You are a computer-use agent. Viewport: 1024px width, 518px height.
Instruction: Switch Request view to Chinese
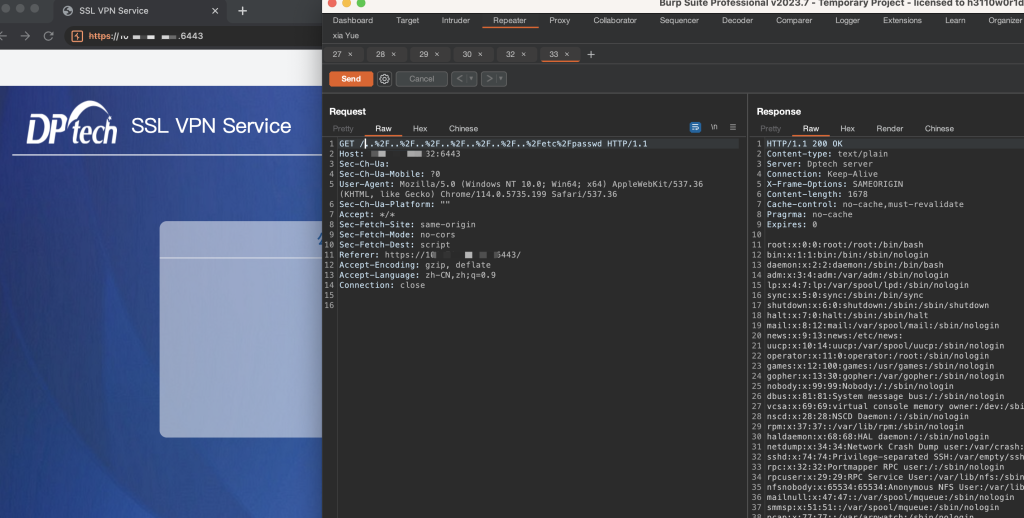tap(464, 129)
